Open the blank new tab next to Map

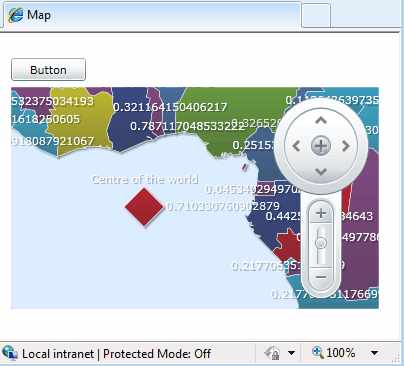point(316,15)
